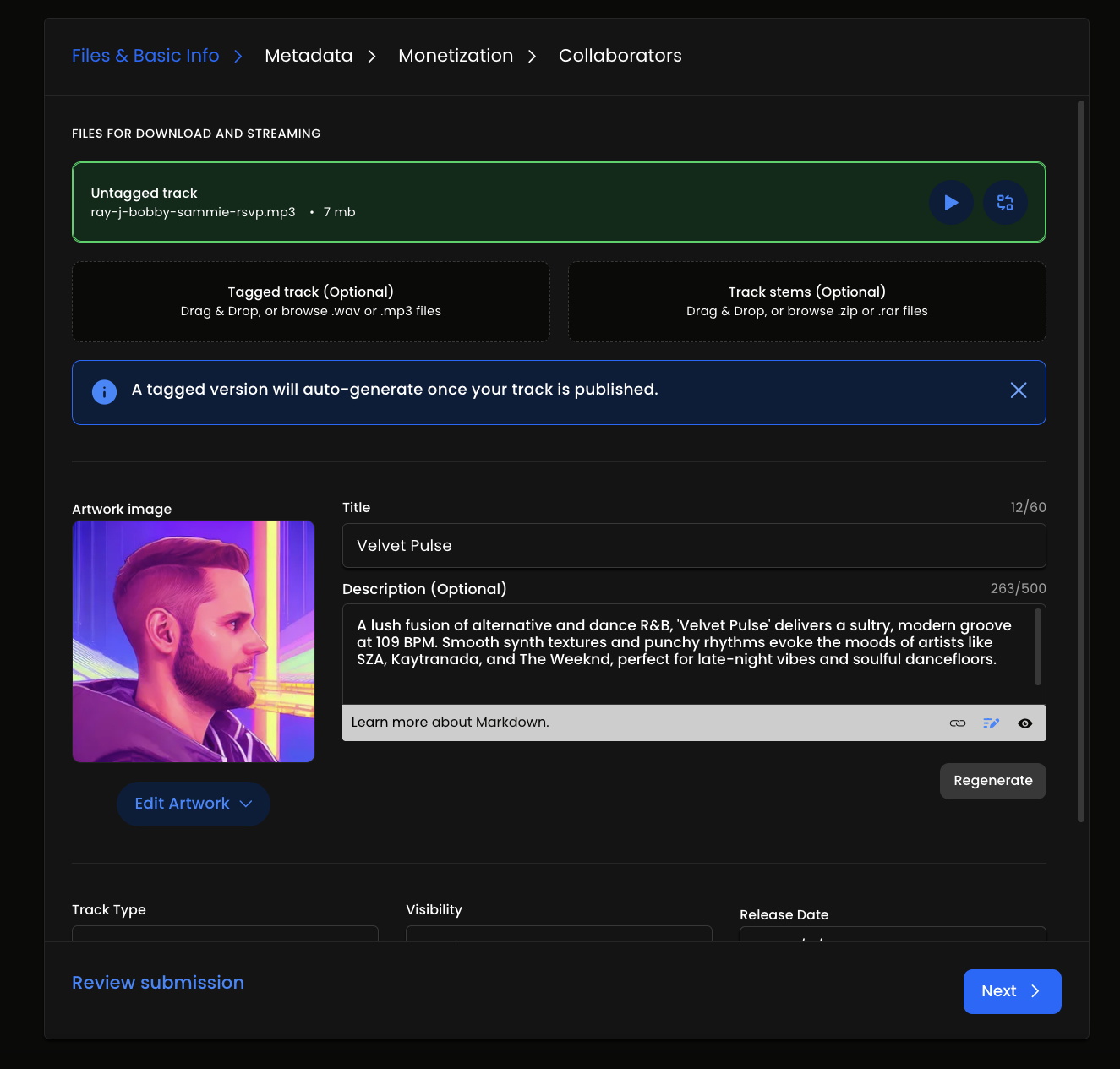Click the description box scrollbar
1120x1069 pixels.
[x=1038, y=646]
